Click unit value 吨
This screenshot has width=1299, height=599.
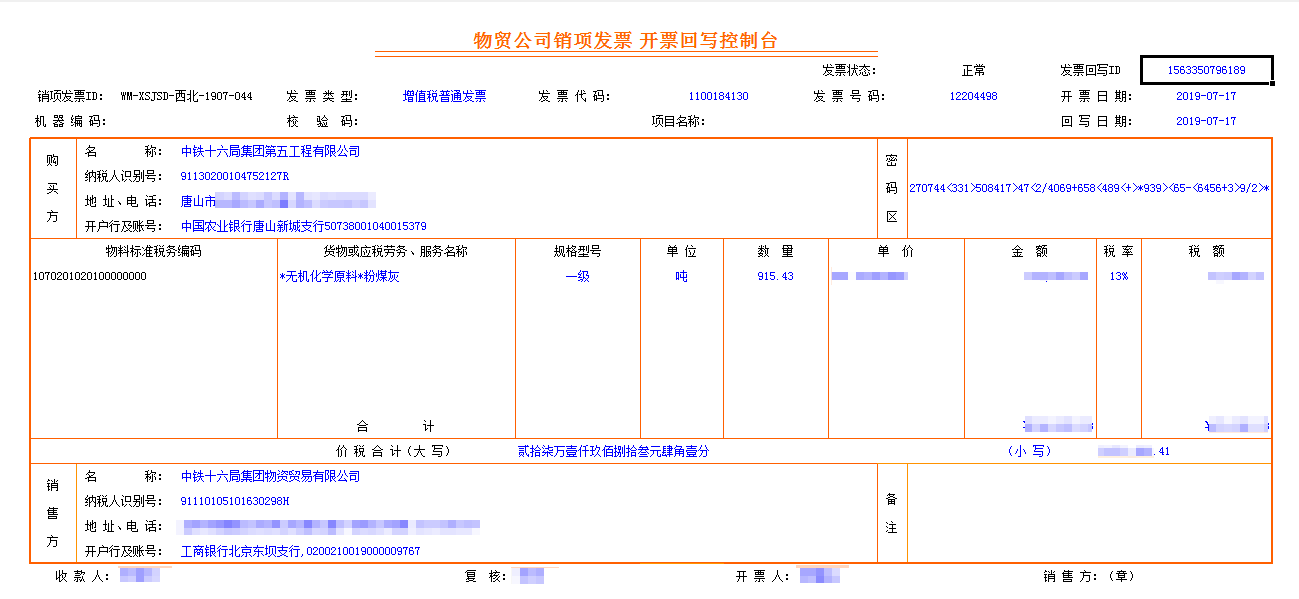[x=682, y=276]
